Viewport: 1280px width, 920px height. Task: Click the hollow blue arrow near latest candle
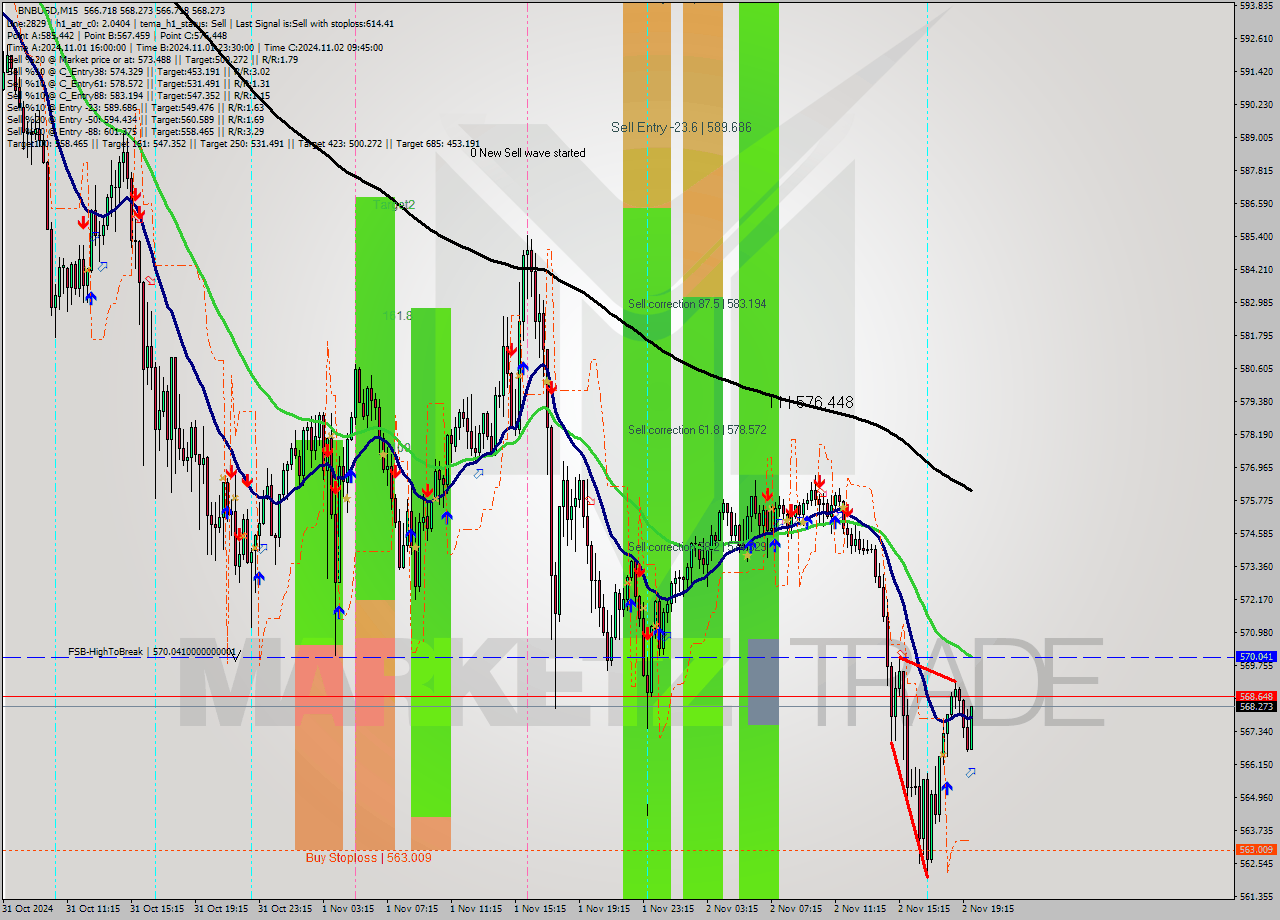pyautogui.click(x=970, y=772)
